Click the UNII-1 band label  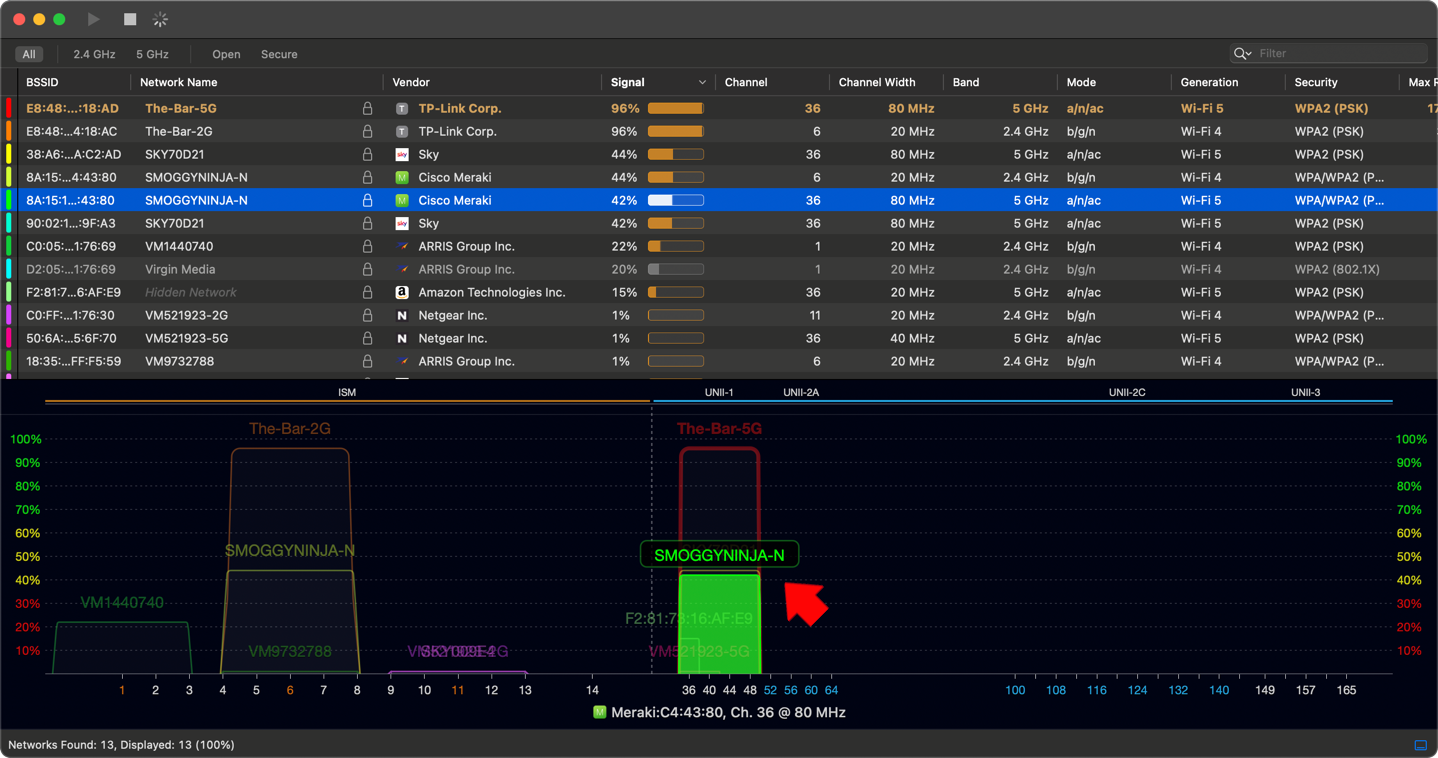(x=719, y=392)
